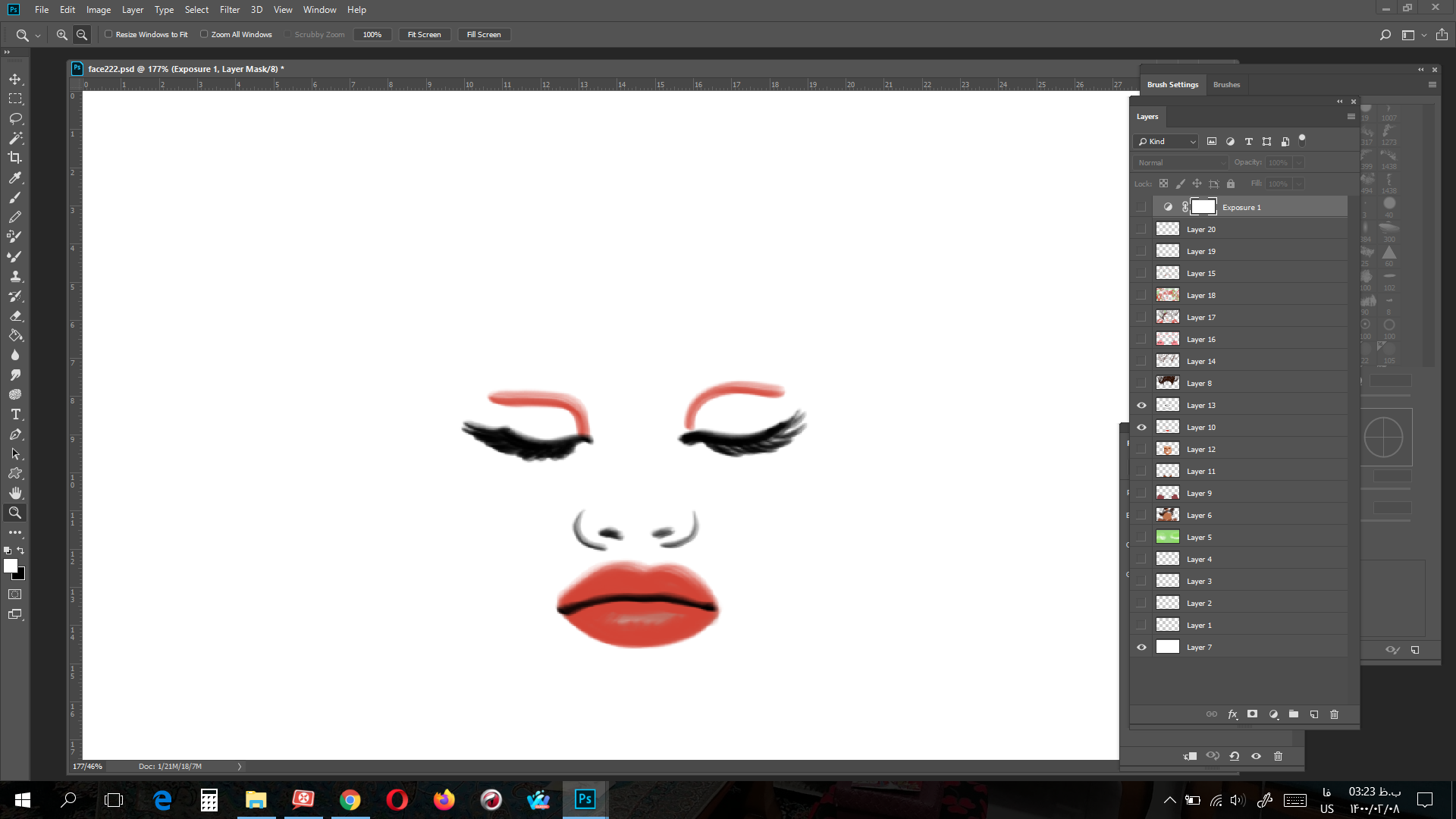Click foreground color swatch
The height and width of the screenshot is (819, 1456).
10,566
